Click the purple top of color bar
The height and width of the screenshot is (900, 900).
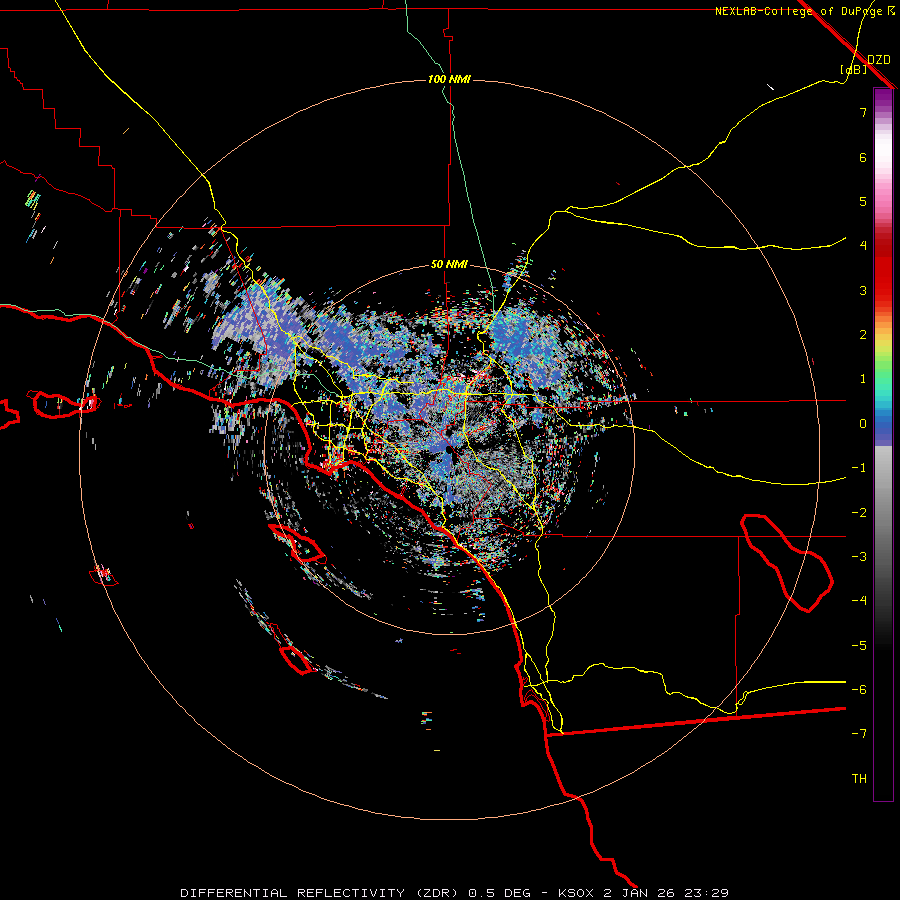(883, 98)
